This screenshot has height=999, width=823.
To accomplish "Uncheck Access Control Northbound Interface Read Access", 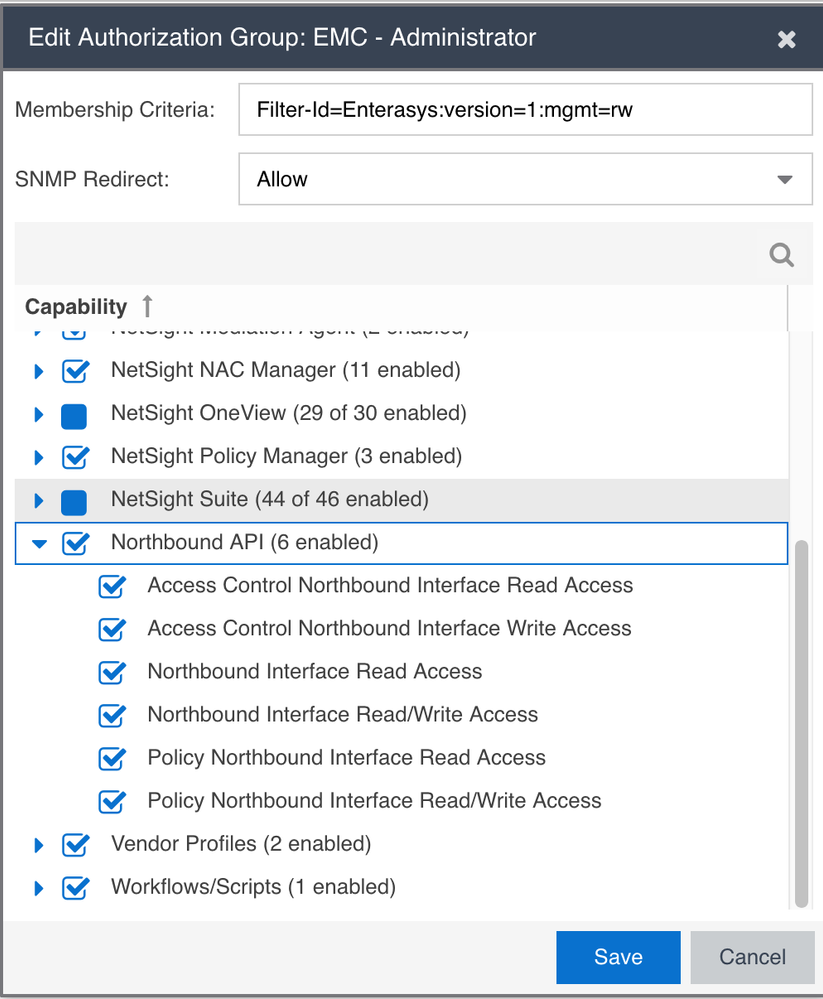I will coord(112,586).
